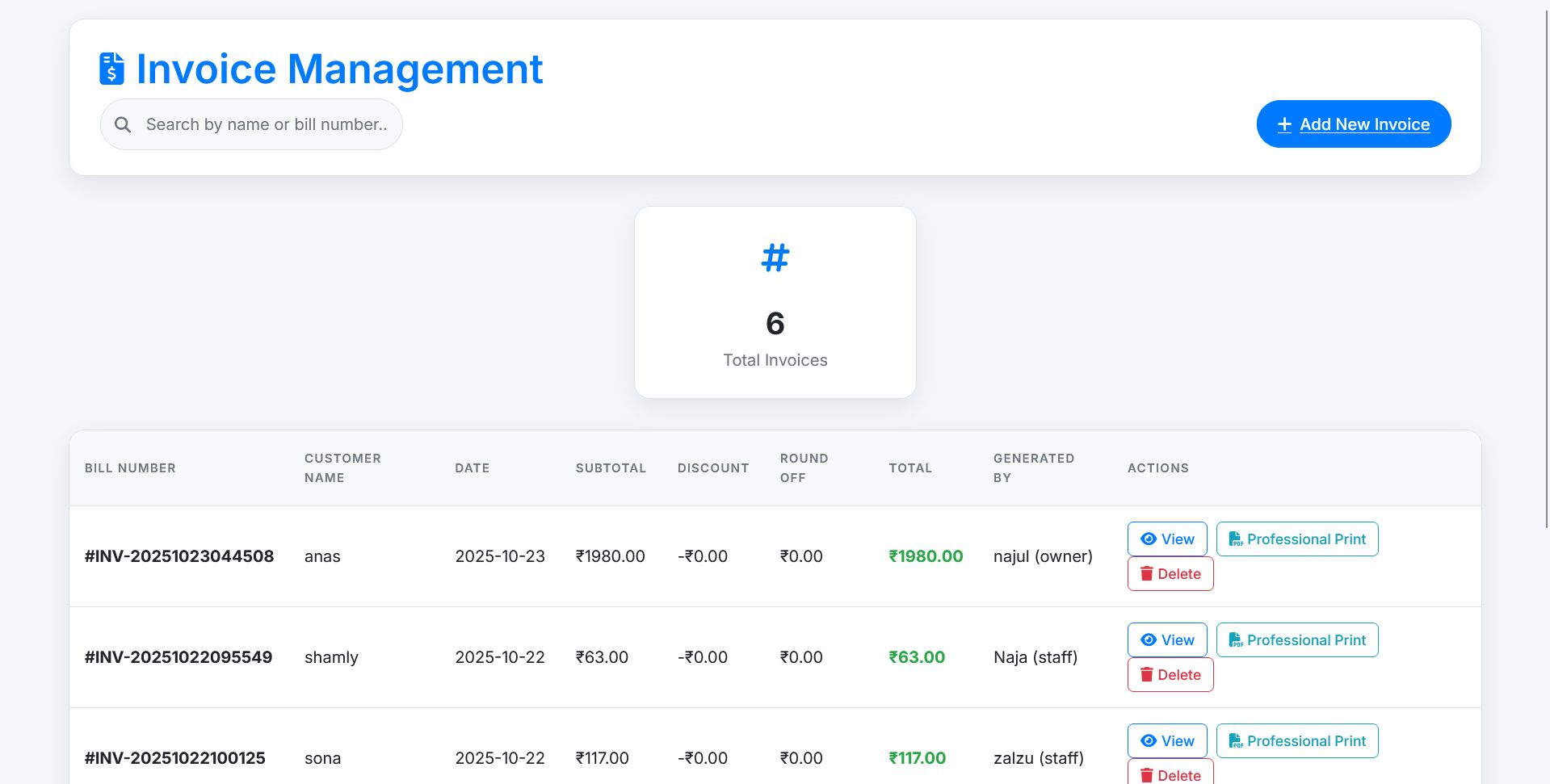Delete shamly's invoice
This screenshot has width=1550, height=784.
(x=1170, y=674)
